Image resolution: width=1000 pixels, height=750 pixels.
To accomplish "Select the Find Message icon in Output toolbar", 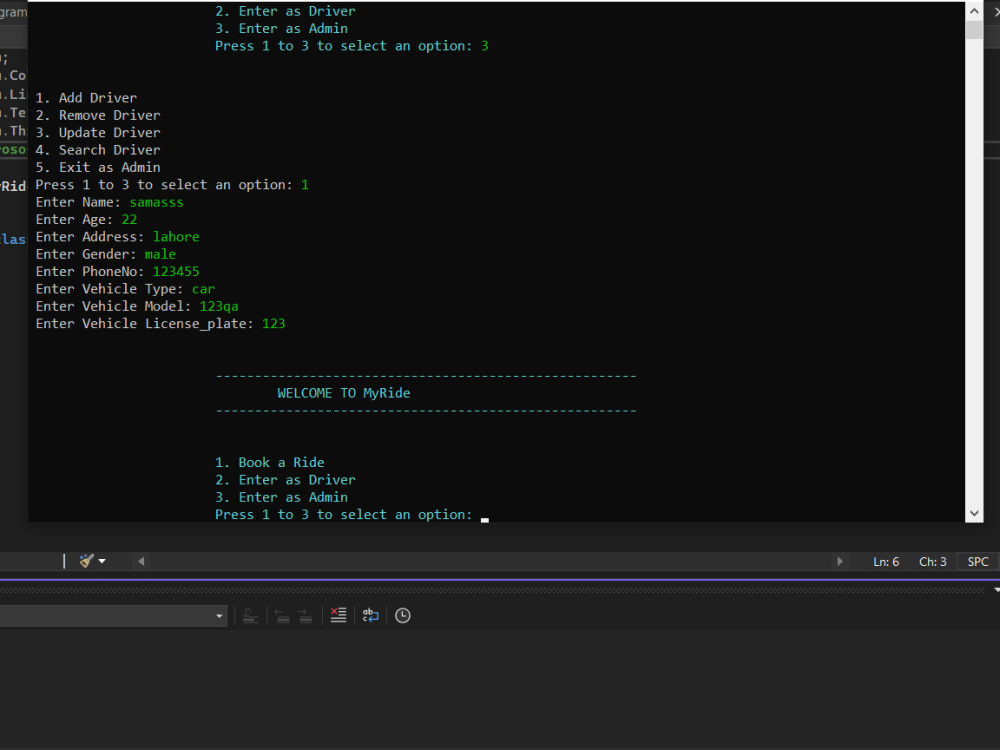I will tap(251, 615).
